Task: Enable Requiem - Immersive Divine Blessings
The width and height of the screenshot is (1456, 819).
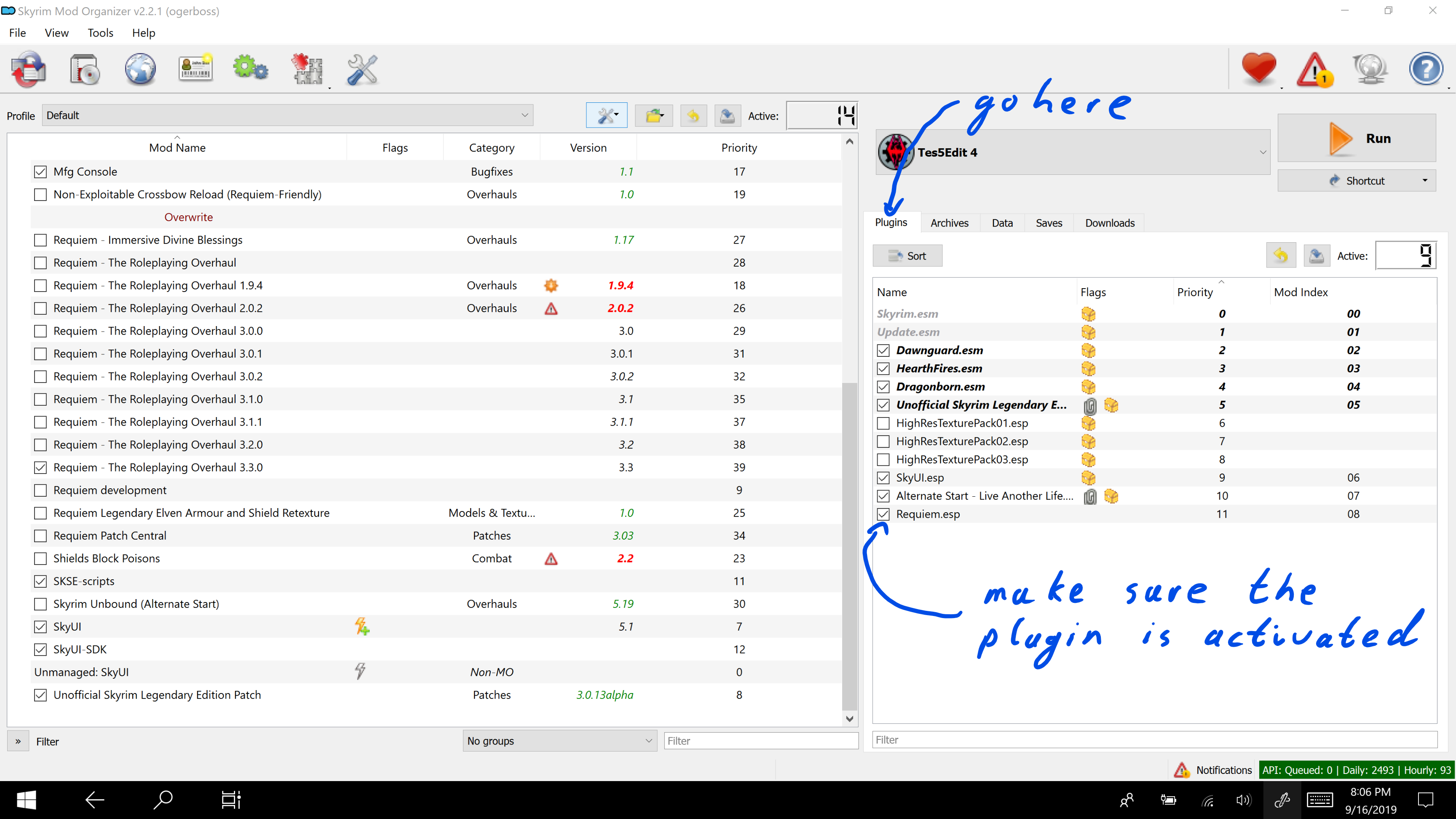Action: [x=40, y=240]
